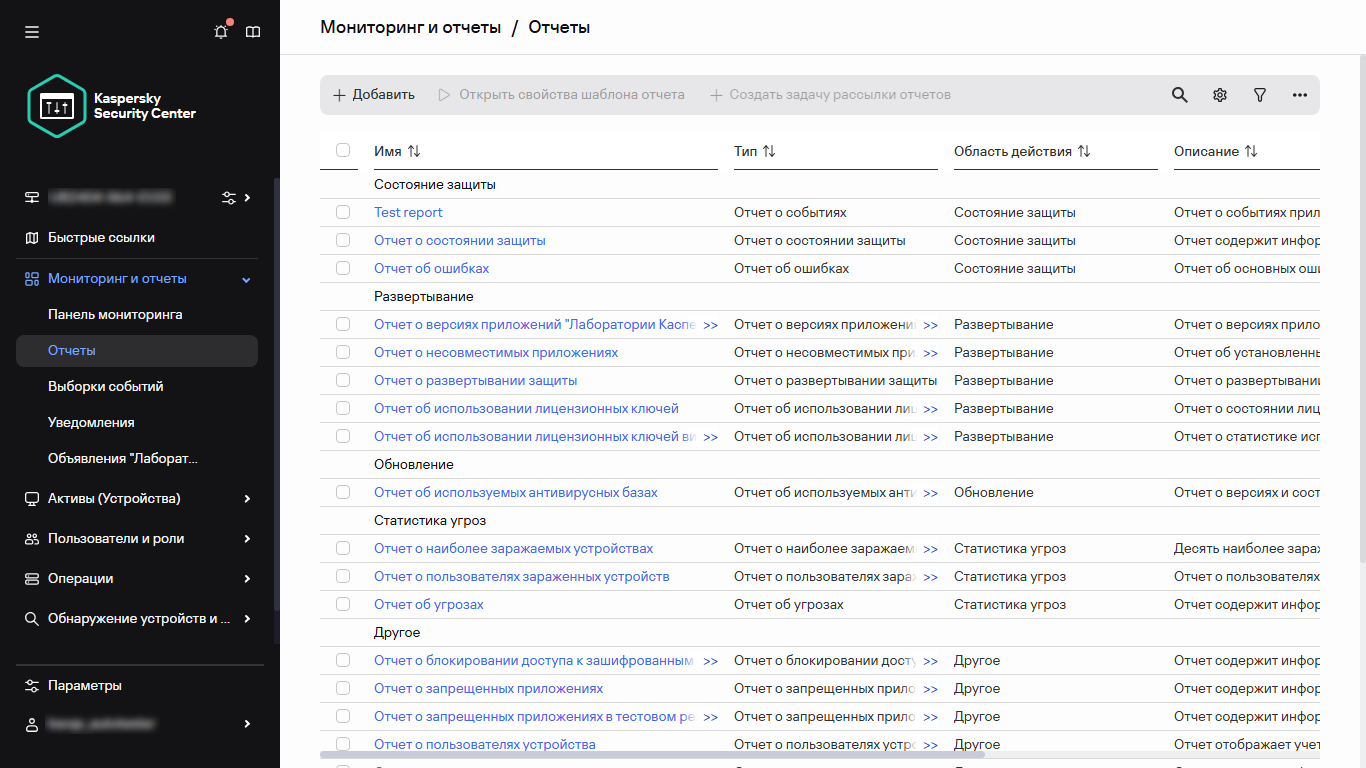Expand Активы (Устройства) section
The height and width of the screenshot is (768, 1366).
pos(247,498)
